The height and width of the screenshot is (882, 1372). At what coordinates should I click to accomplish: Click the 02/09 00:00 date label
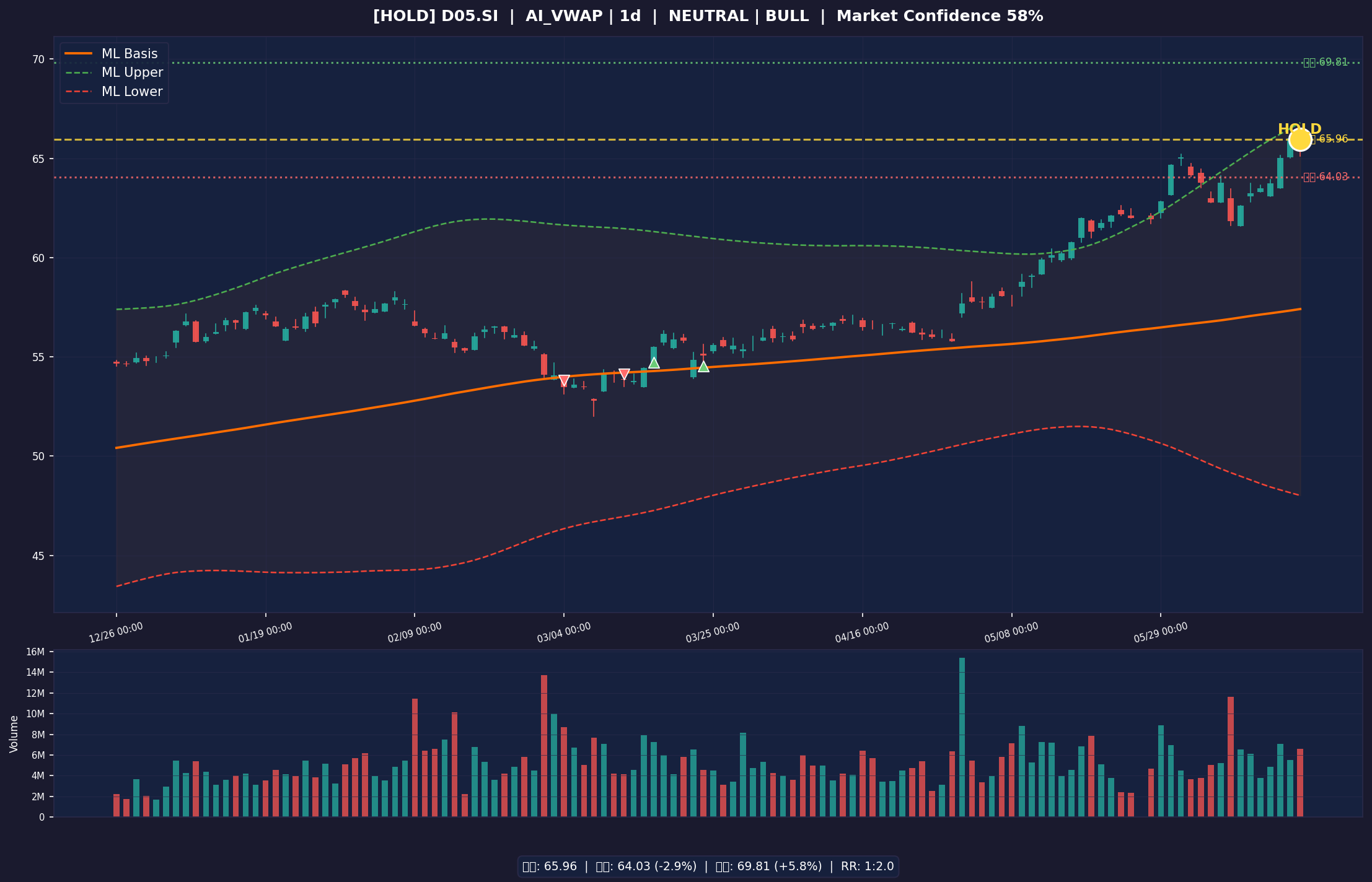tap(415, 632)
